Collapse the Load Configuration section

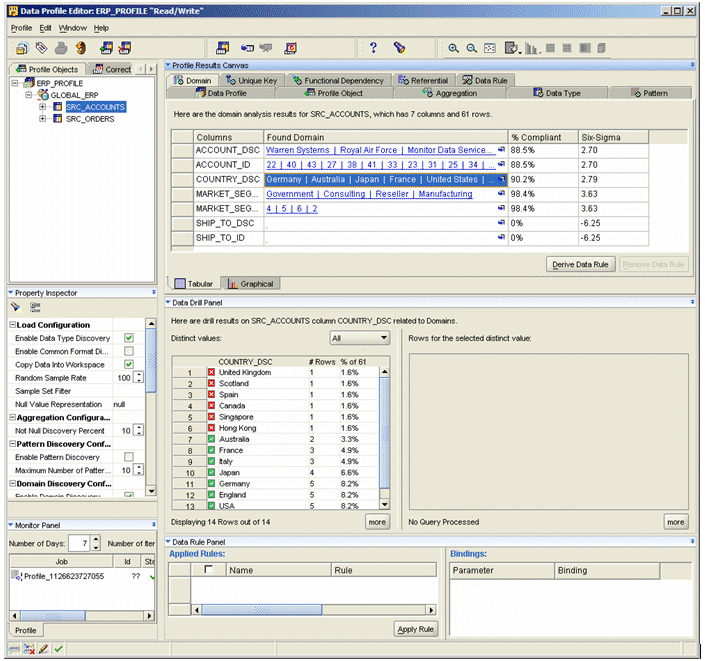(x=11, y=325)
